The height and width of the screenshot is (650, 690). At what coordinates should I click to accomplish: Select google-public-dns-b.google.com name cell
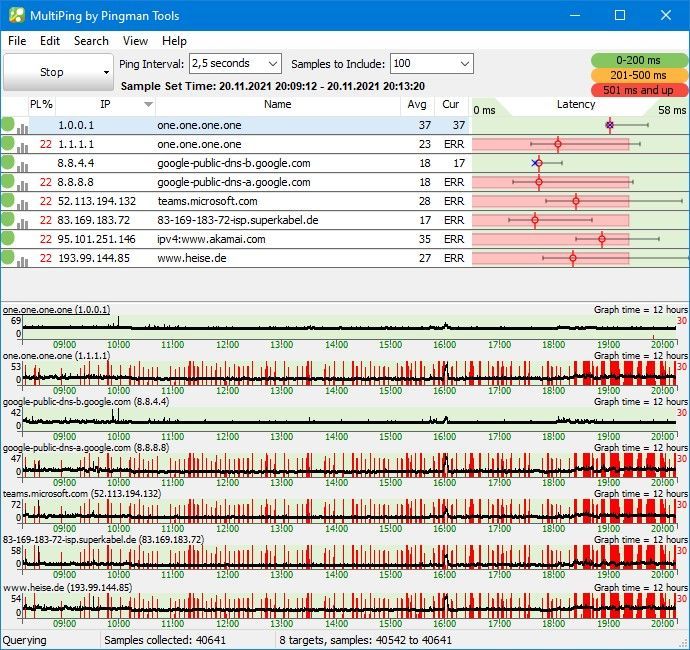point(234,163)
